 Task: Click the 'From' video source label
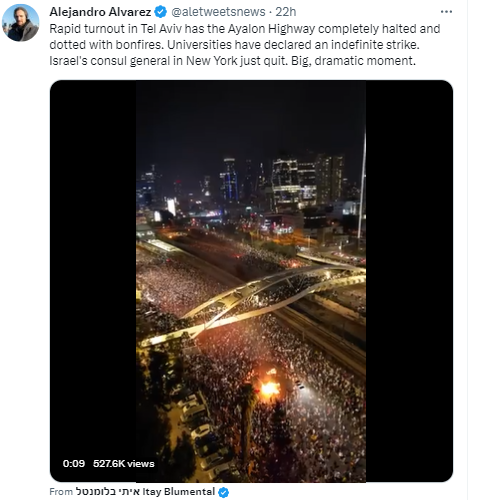61,492
